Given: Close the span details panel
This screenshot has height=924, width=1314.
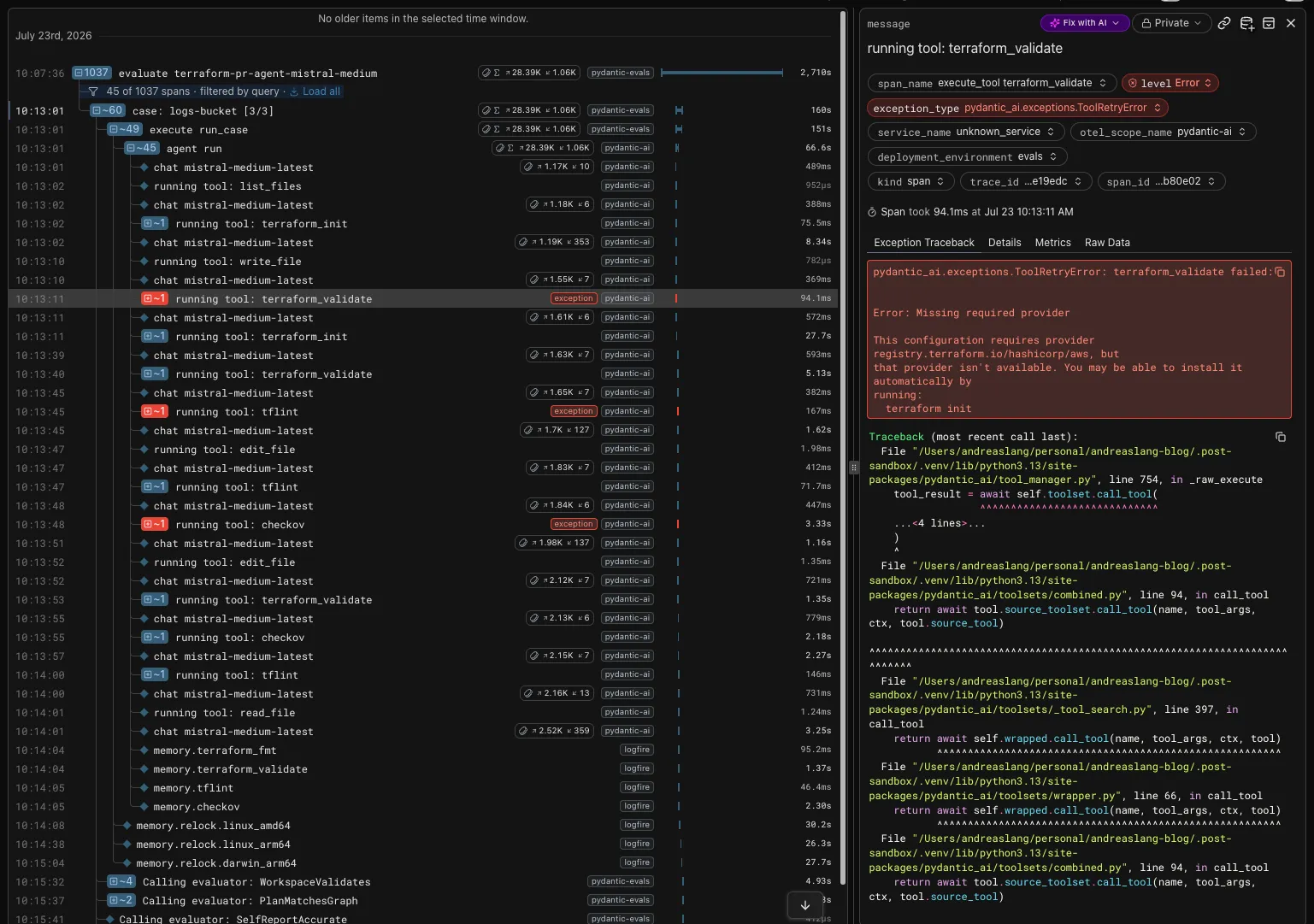Looking at the screenshot, I should [x=1291, y=23].
